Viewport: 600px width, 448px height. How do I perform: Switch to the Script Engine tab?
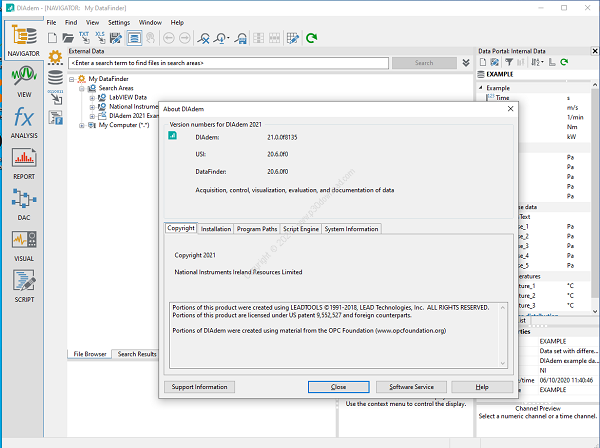[301, 229]
